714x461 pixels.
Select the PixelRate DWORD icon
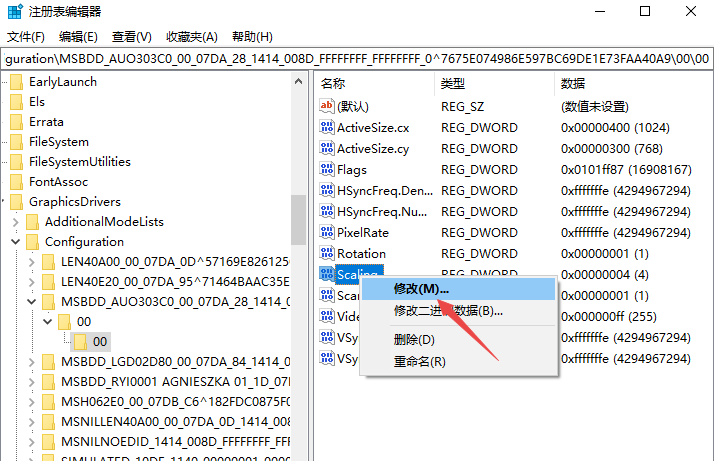pyautogui.click(x=326, y=232)
